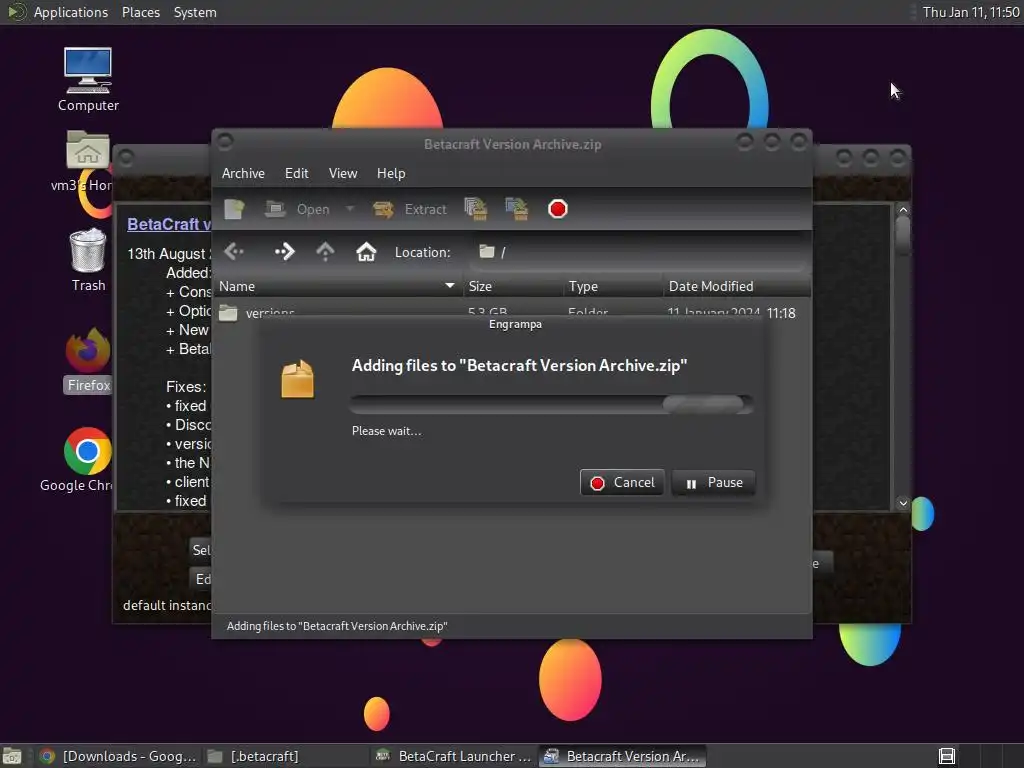
Task: Open the Edit menu
Action: point(296,173)
